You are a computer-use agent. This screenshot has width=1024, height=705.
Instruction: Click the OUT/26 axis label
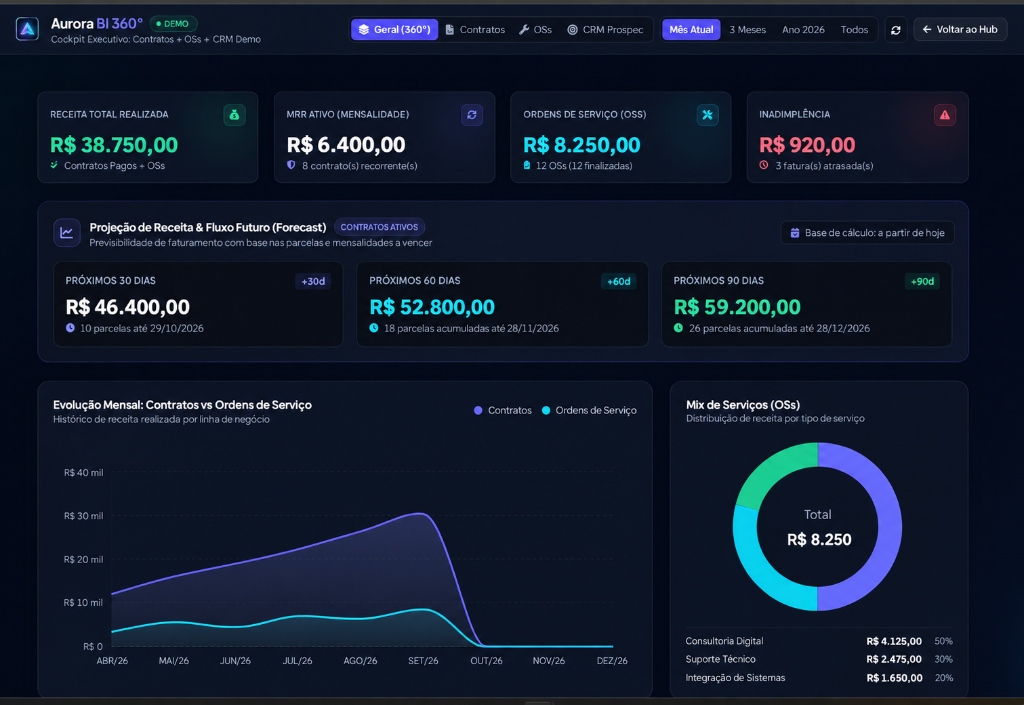(487, 661)
